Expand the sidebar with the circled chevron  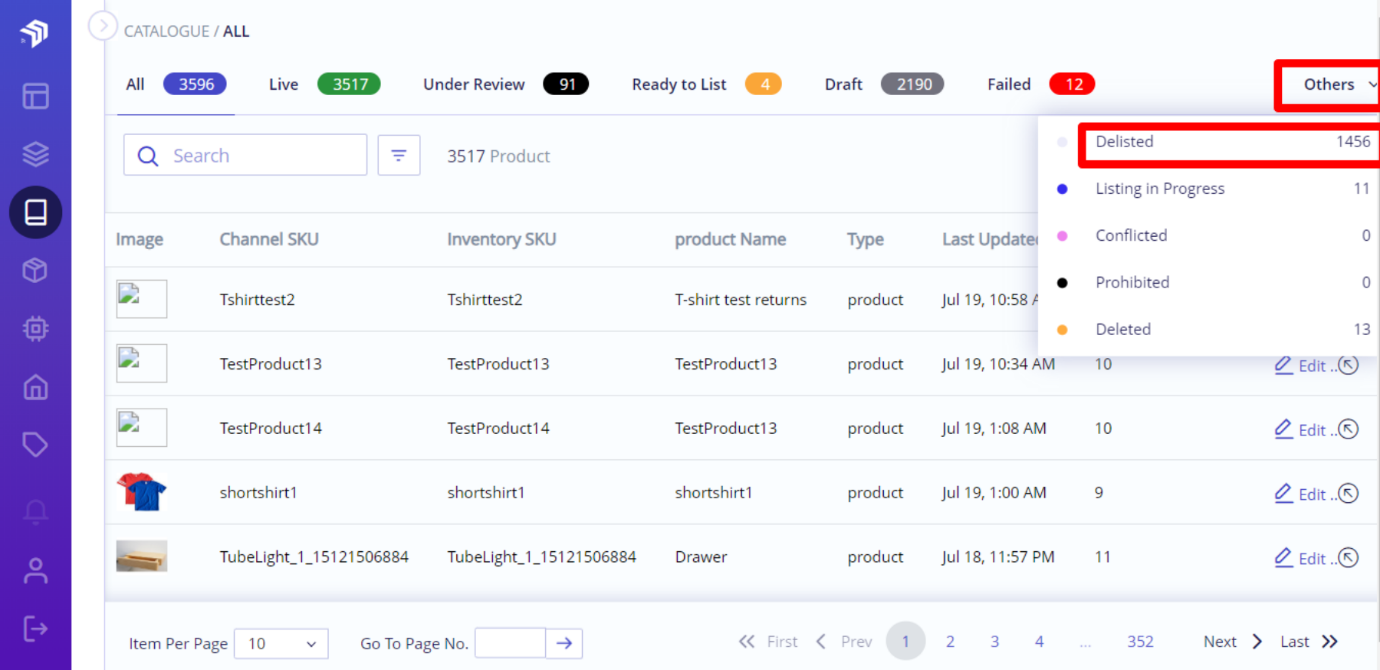coord(103,25)
